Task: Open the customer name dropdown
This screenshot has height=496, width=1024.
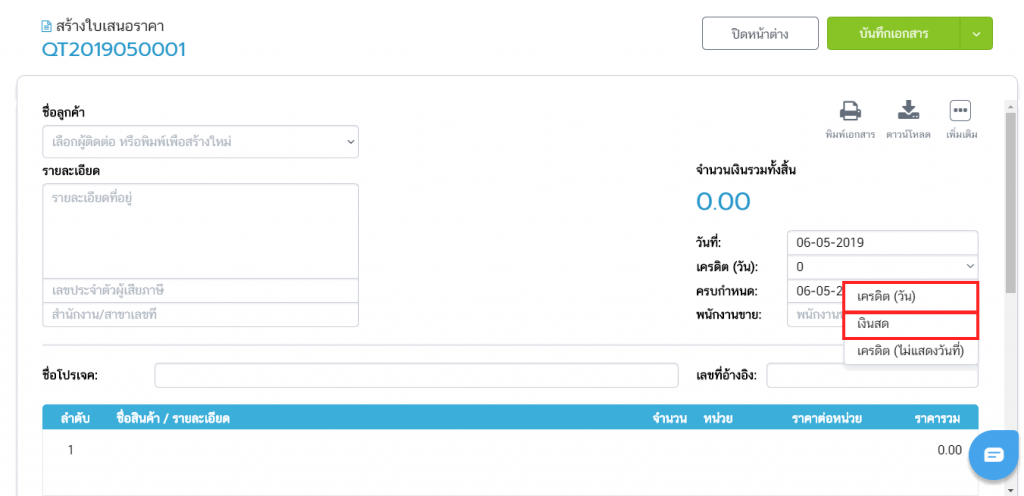Action: click(x=200, y=142)
